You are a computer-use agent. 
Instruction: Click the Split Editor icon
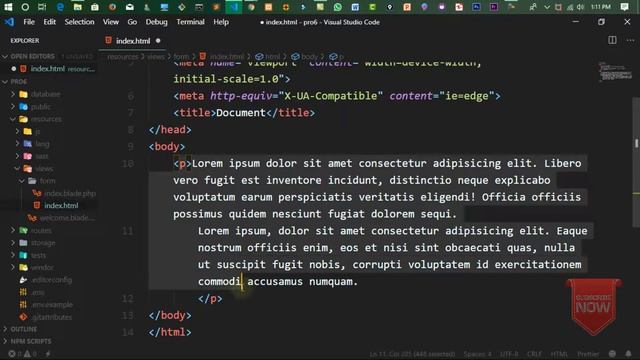[x=612, y=40]
